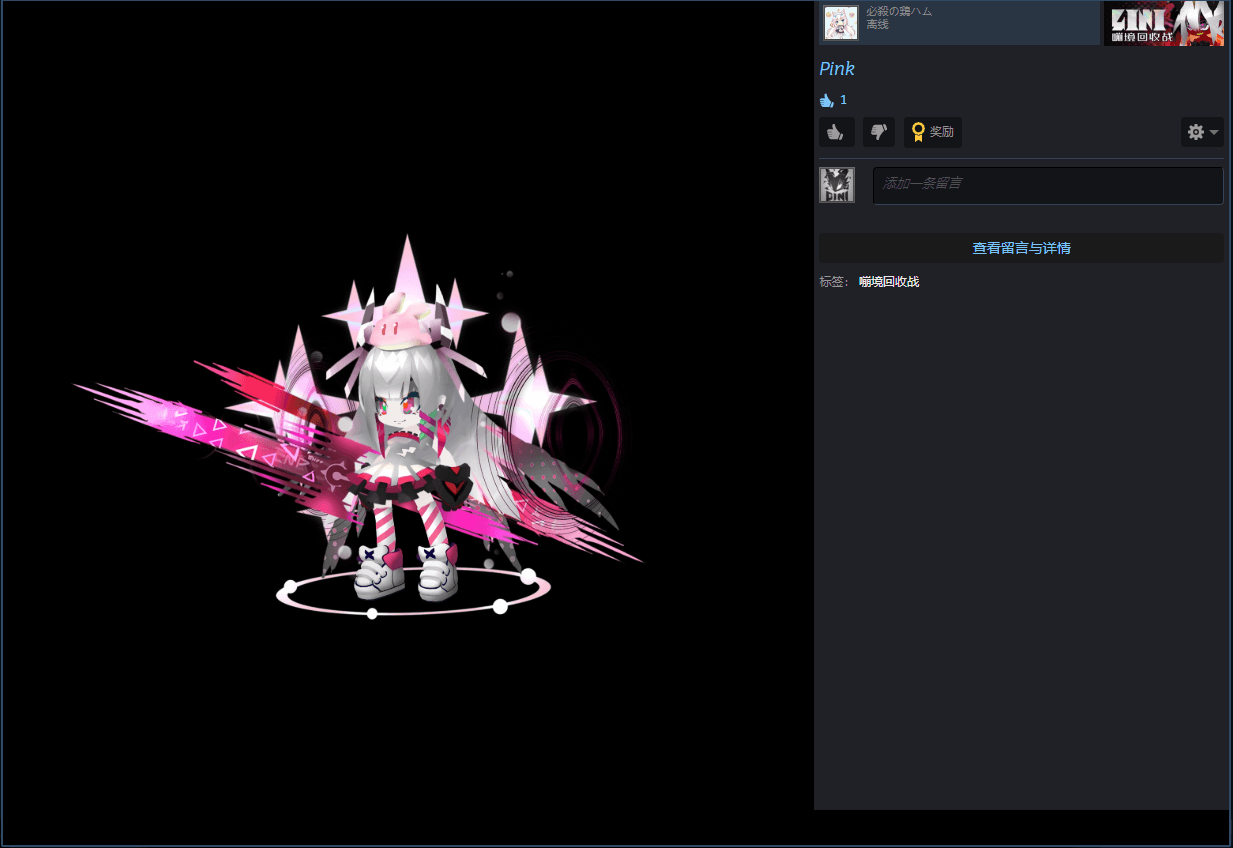Screen dimensions: 1233x848
Task: Rate the screenshot with thumbs down
Action: pos(879,132)
